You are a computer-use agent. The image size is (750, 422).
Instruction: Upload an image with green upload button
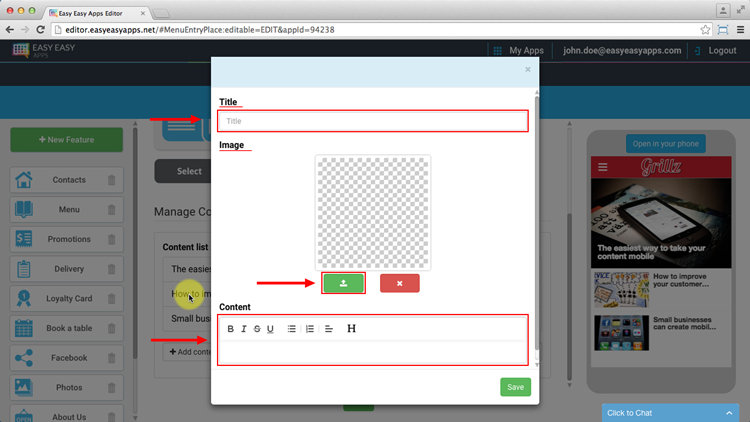pos(343,283)
